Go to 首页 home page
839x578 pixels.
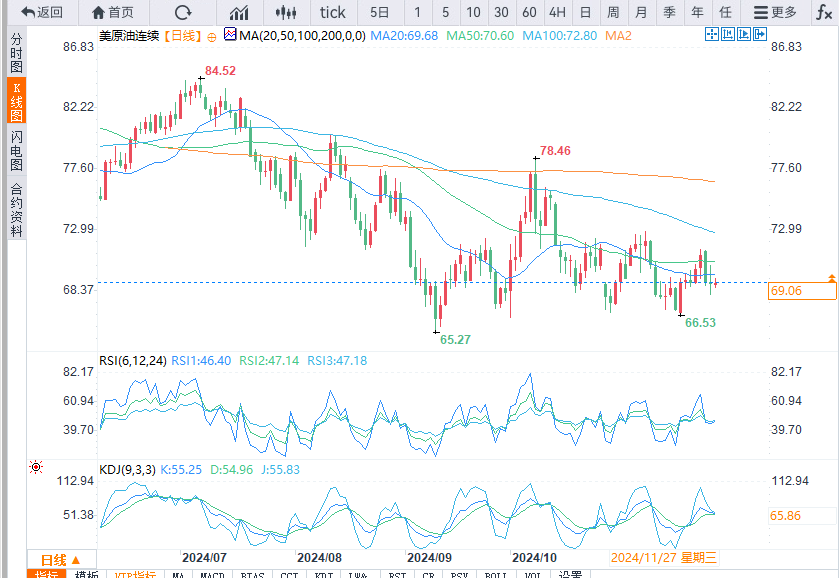[112, 12]
